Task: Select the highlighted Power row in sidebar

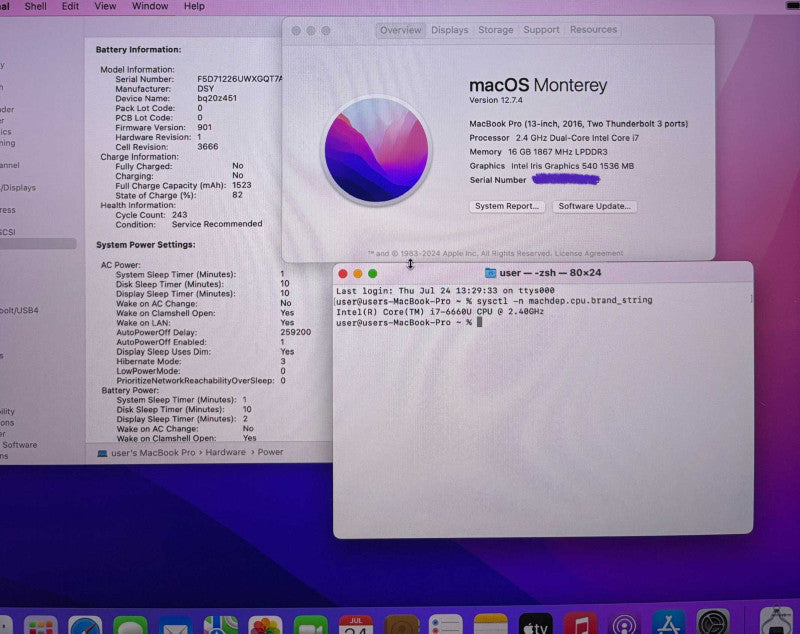Action: (38, 244)
